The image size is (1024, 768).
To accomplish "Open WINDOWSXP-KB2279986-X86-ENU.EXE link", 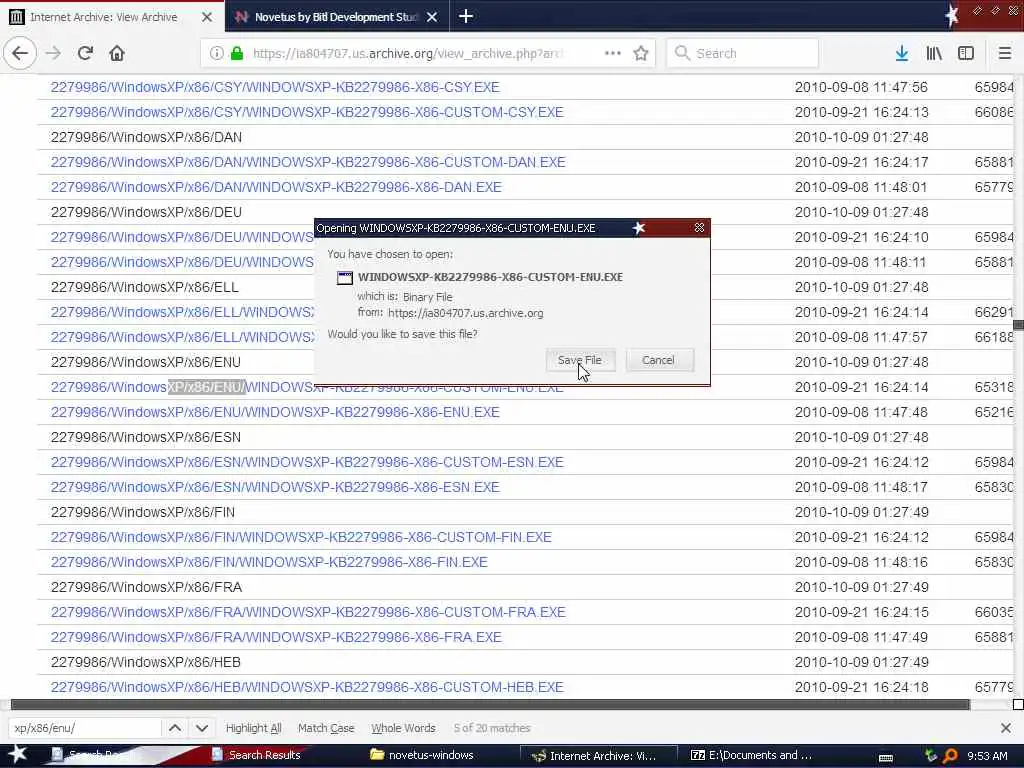I will click(275, 412).
